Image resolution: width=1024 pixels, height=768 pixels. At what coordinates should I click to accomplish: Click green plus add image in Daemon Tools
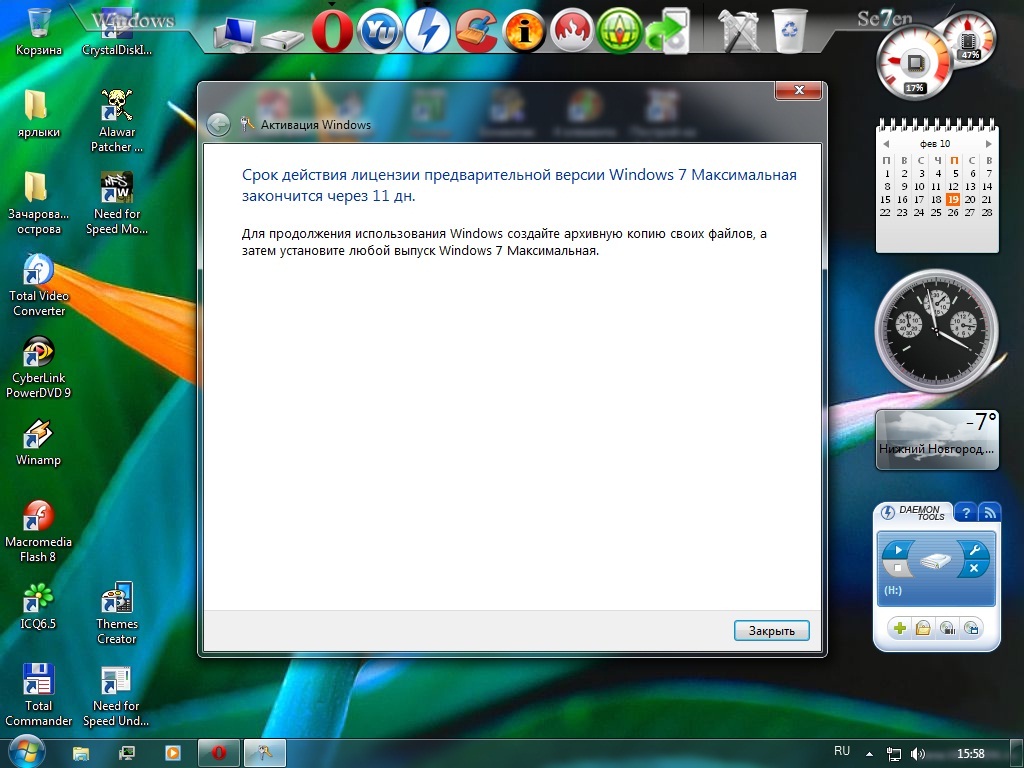[899, 628]
